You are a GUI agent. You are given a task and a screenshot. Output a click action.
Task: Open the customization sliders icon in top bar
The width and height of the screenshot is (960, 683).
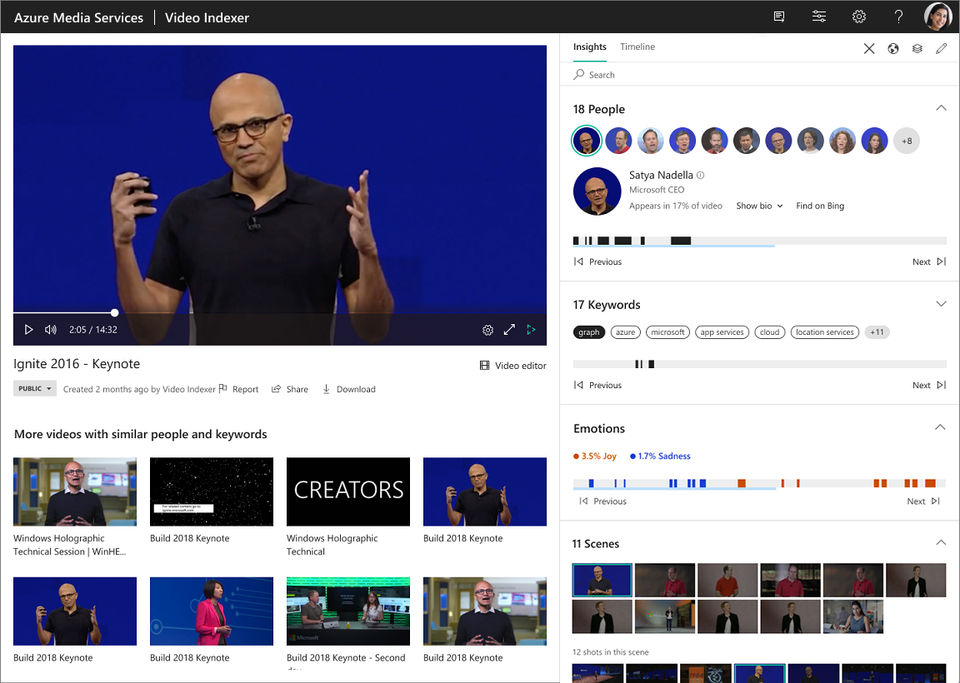pyautogui.click(x=819, y=17)
